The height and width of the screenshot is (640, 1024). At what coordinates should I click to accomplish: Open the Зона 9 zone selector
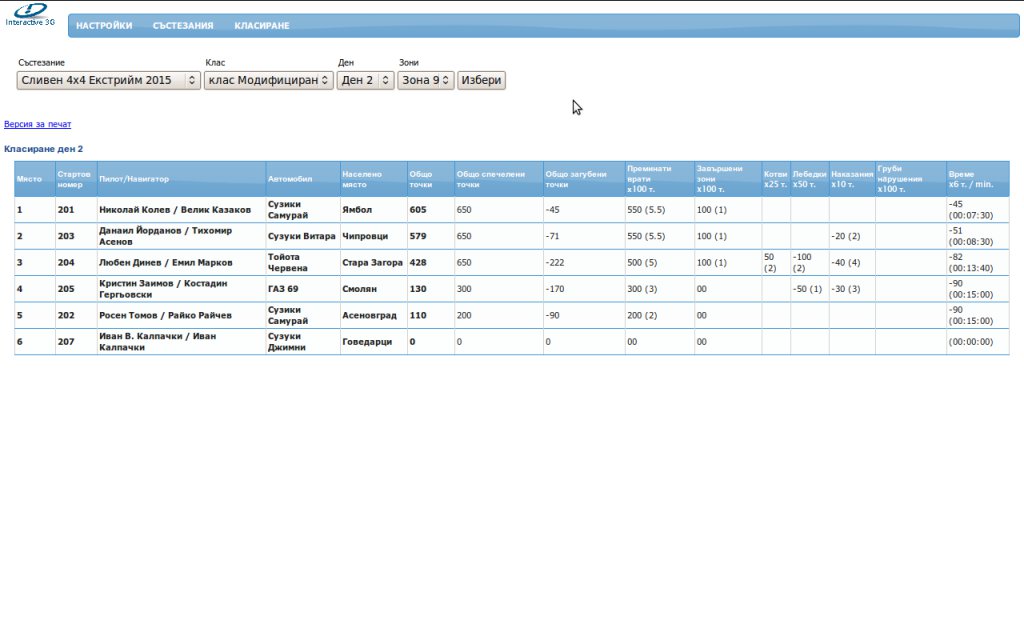pos(425,80)
